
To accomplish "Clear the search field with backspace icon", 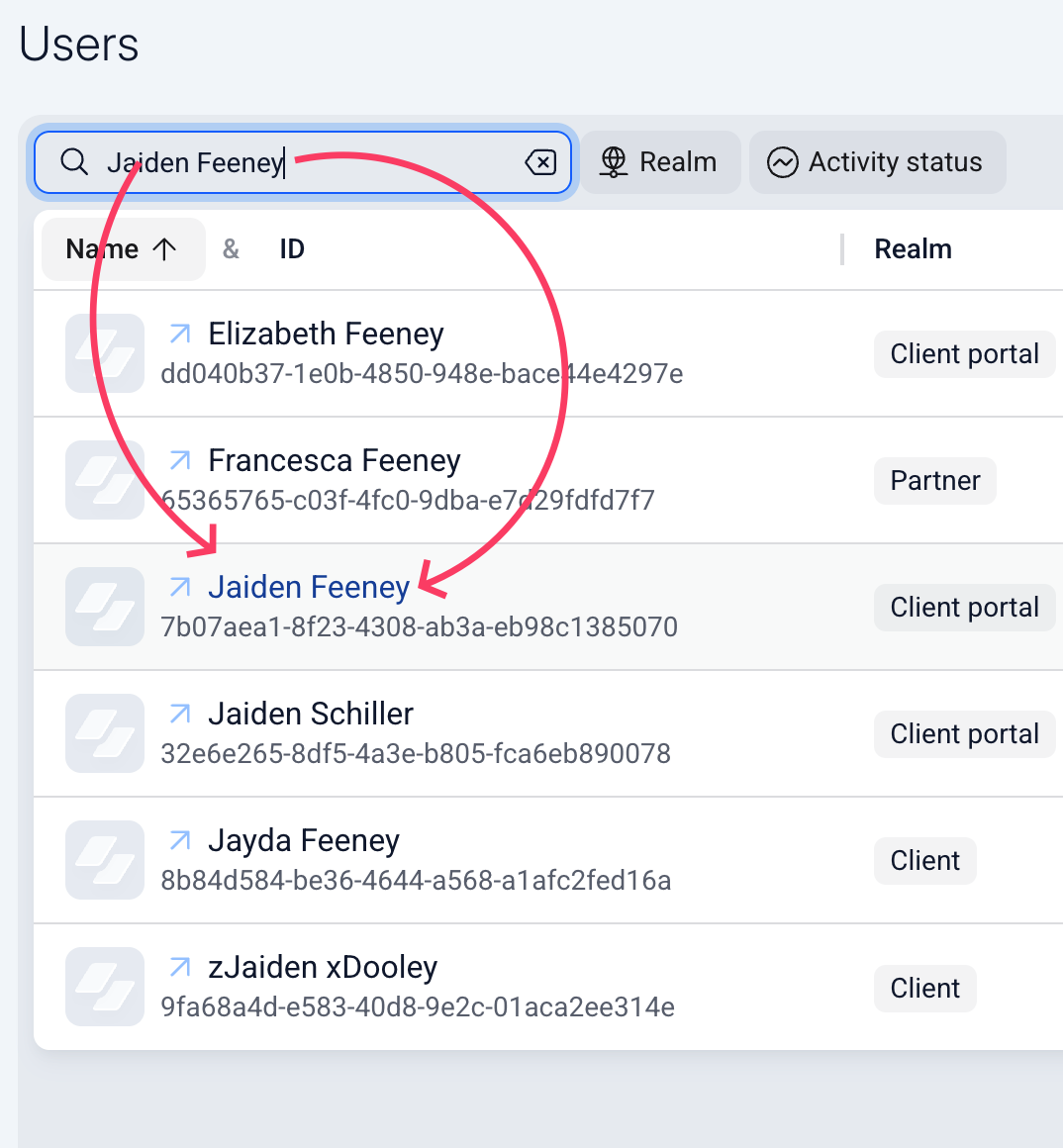I will point(541,161).
